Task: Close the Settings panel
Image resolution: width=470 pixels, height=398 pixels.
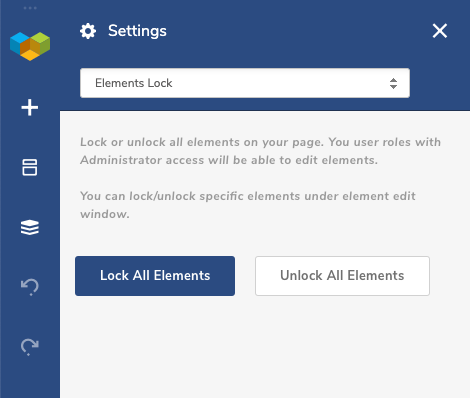Action: [440, 31]
